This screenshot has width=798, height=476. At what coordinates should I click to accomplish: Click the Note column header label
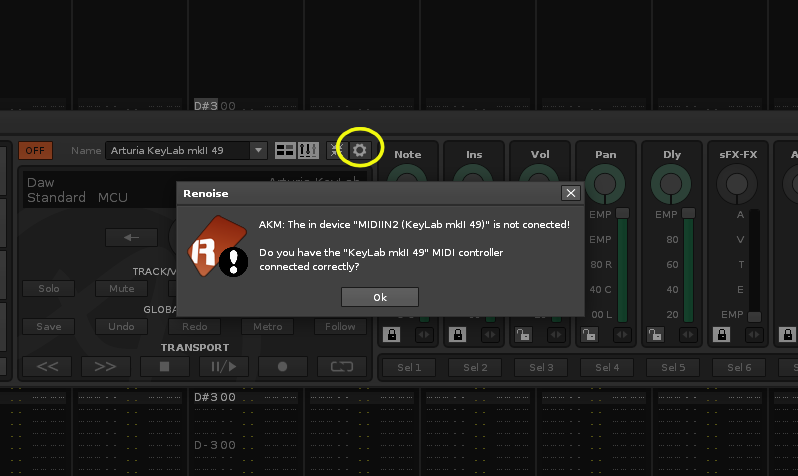click(x=408, y=154)
